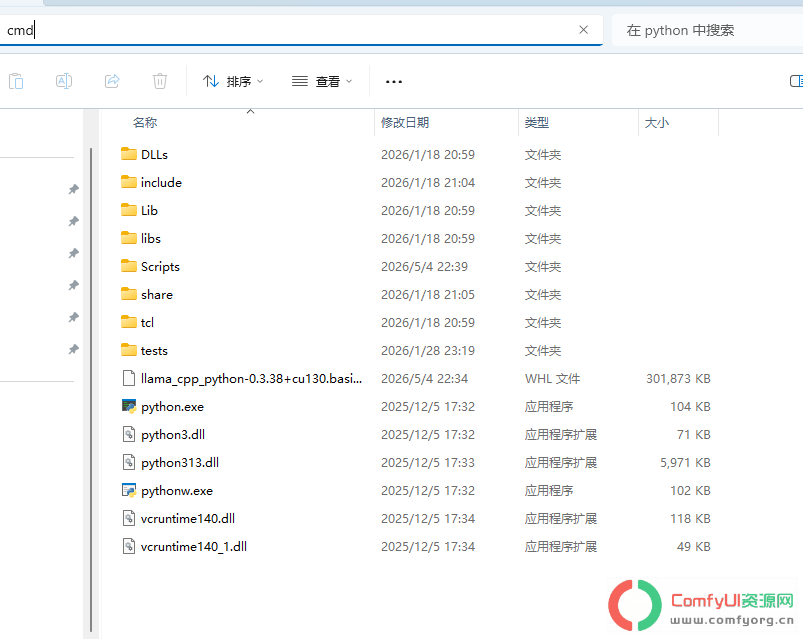Click the size 301,873 KB
The width and height of the screenshot is (803, 639).
tap(678, 379)
